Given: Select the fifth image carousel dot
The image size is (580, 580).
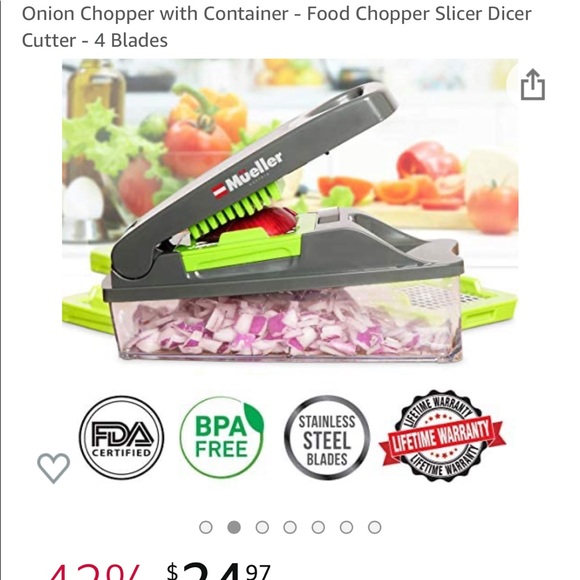Looking at the screenshot, I should tap(318, 527).
